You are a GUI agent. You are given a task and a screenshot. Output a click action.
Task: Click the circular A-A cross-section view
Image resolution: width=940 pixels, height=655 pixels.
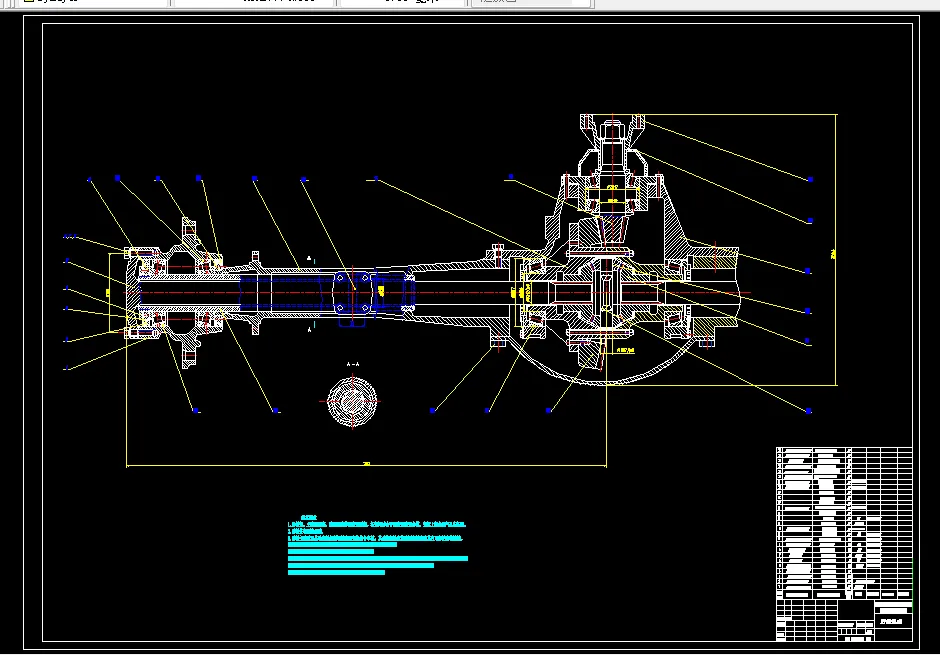[x=352, y=402]
